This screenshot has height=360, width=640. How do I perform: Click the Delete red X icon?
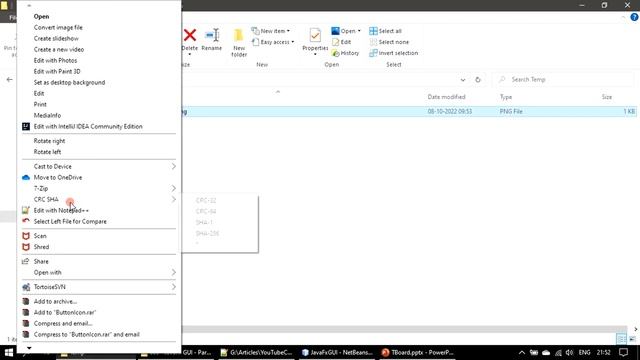pyautogui.click(x=190, y=35)
